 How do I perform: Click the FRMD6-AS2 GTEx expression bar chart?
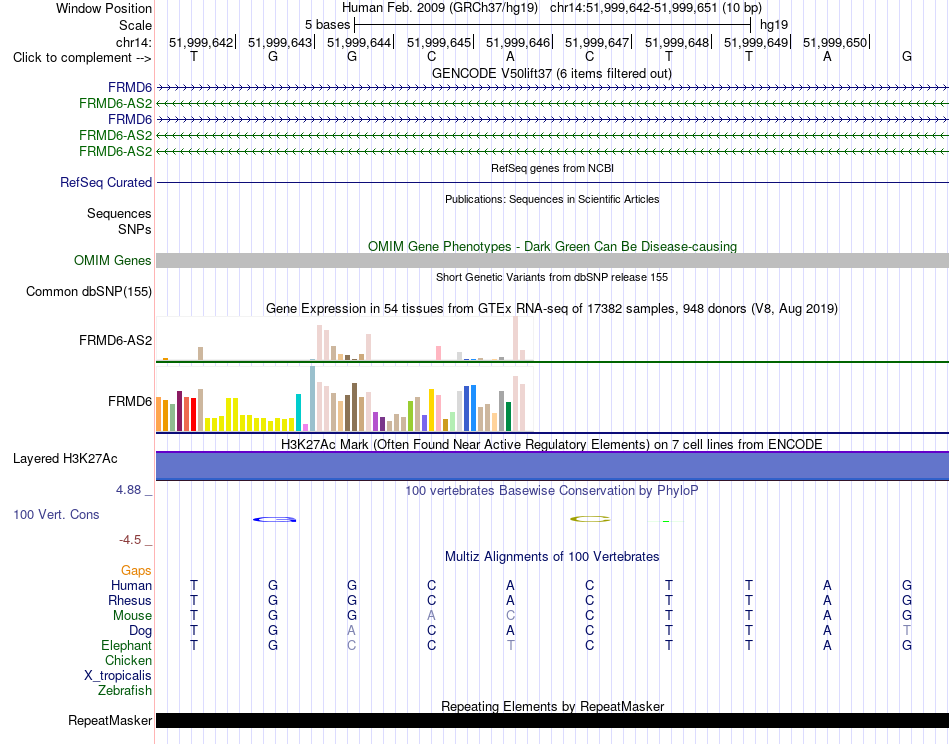click(x=345, y=339)
